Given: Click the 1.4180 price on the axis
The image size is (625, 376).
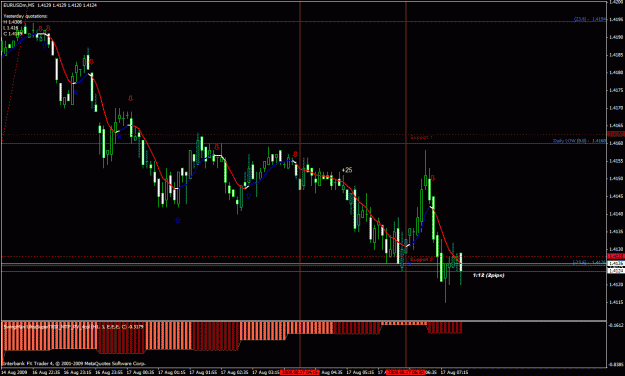Looking at the screenshot, I should point(616,73).
